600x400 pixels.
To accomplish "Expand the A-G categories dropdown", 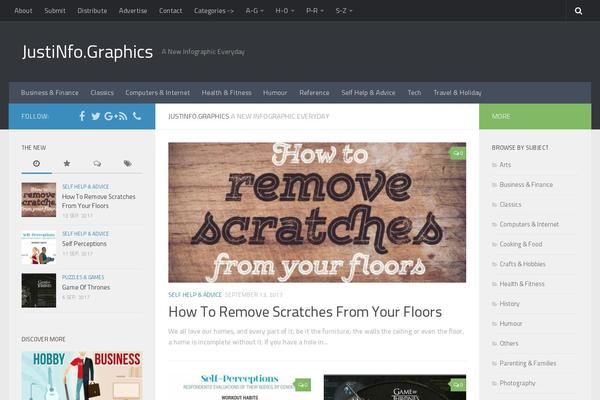I will pos(254,11).
